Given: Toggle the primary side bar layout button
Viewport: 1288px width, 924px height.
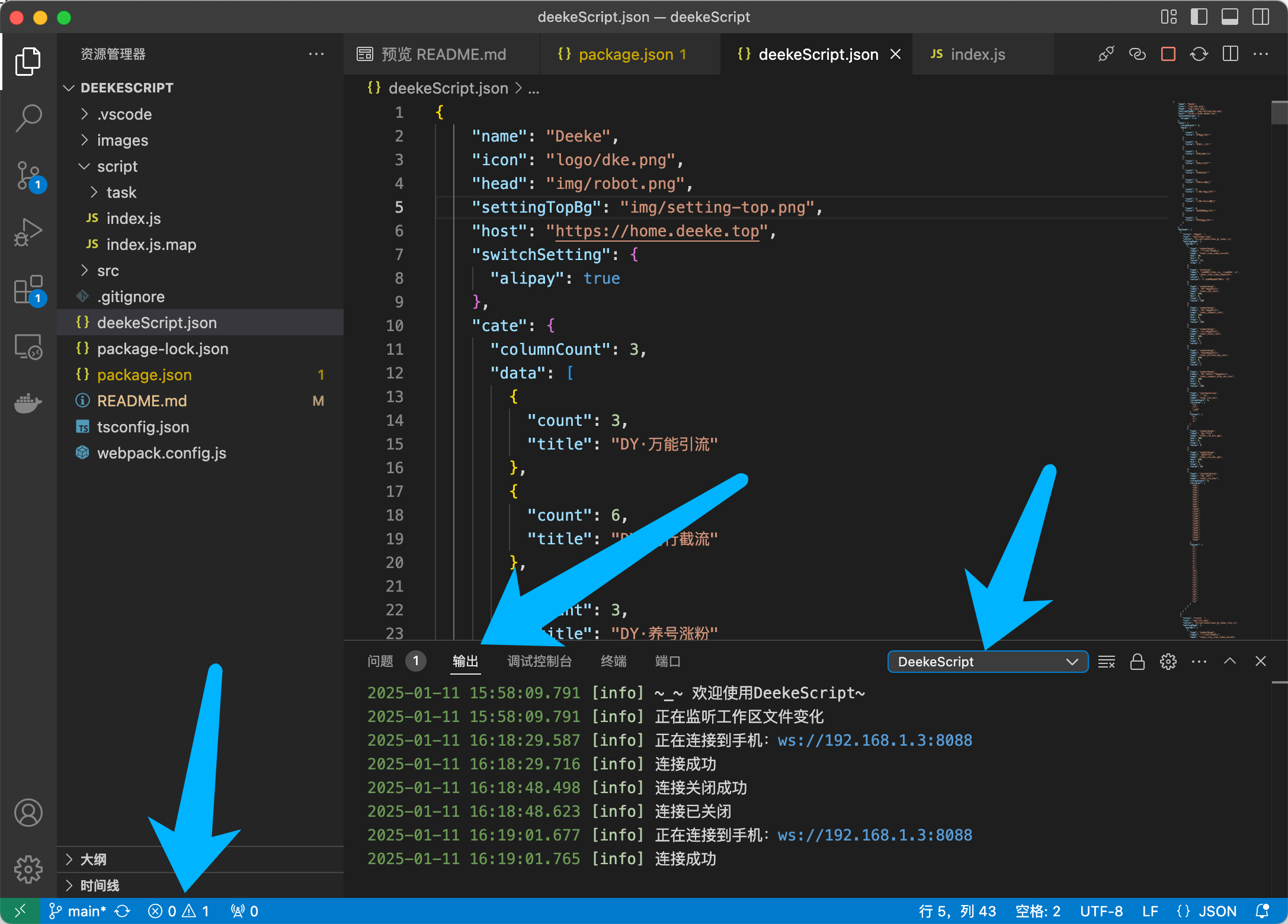Looking at the screenshot, I should click(1199, 17).
